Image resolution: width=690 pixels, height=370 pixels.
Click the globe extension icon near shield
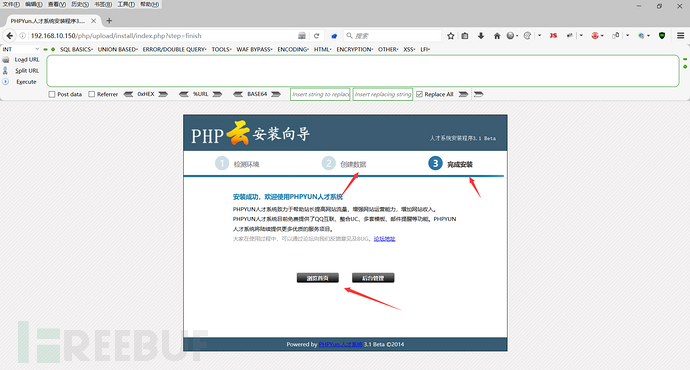click(x=641, y=36)
